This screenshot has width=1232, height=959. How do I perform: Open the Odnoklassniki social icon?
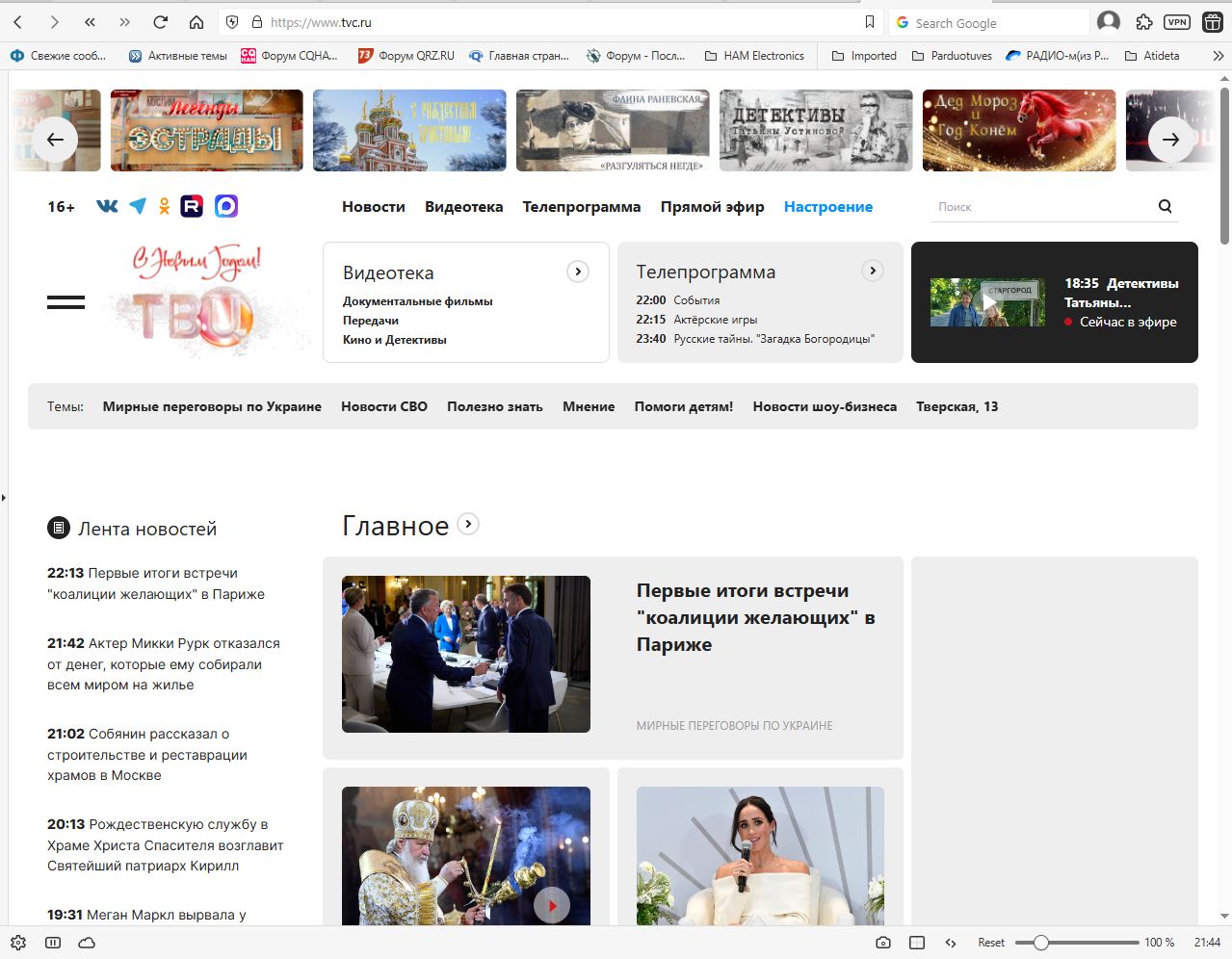click(x=165, y=206)
